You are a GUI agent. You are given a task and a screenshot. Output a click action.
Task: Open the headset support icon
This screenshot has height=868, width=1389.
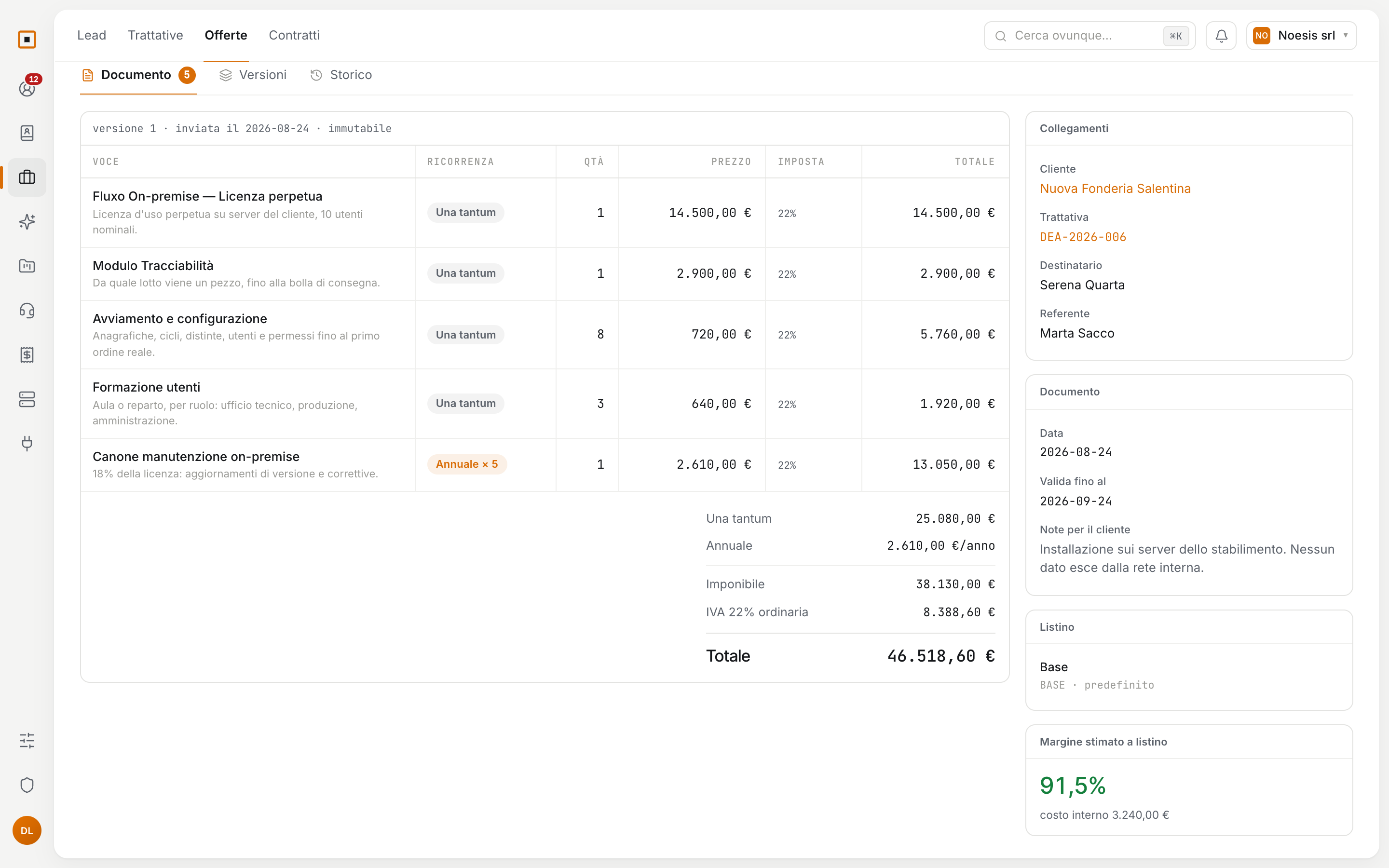pos(27,311)
